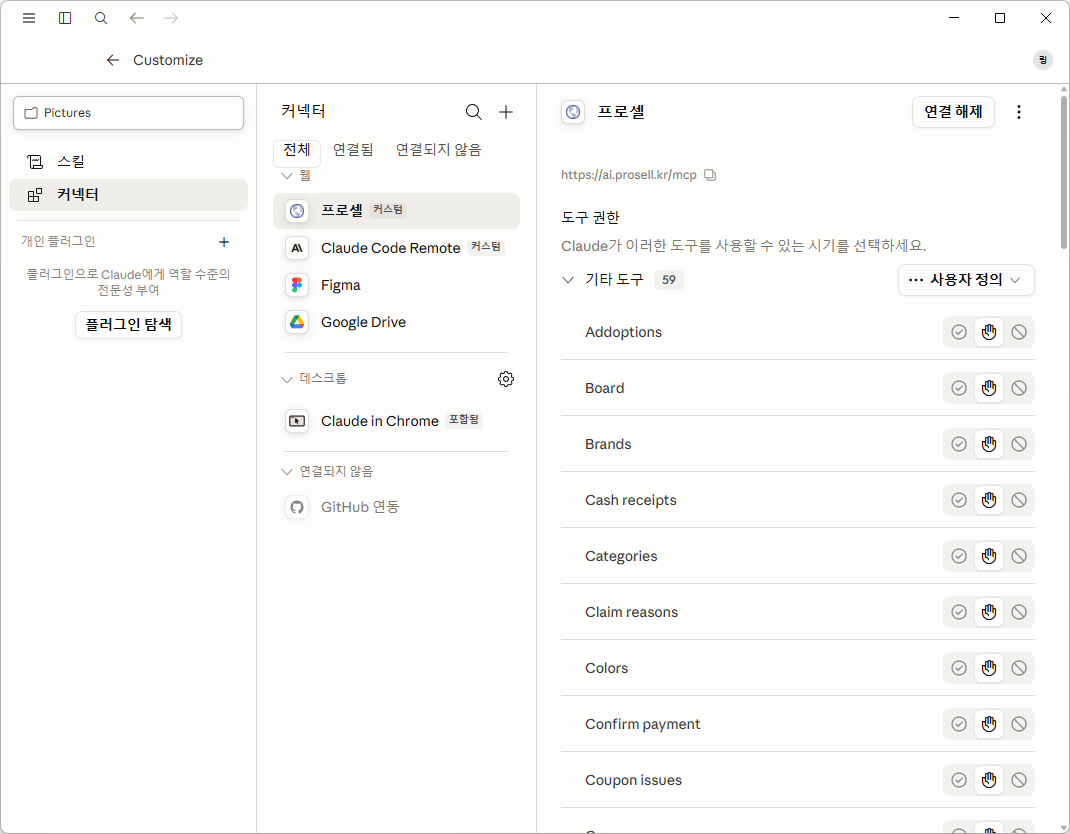1070x834 pixels.
Task: Block the Confirm payment tool
Action: tap(1019, 724)
